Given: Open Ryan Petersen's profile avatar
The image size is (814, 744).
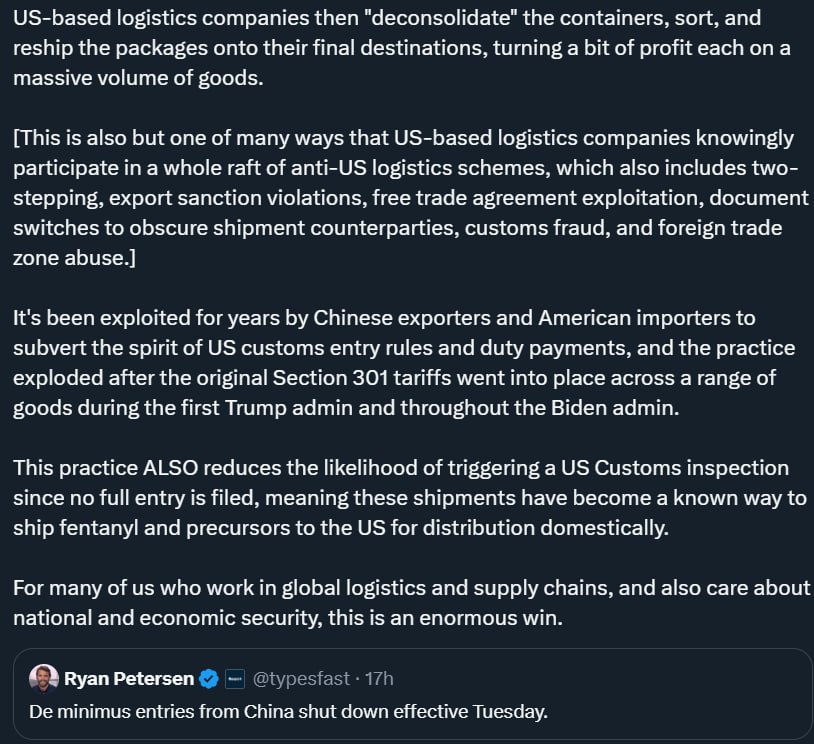Looking at the screenshot, I should click(44, 678).
